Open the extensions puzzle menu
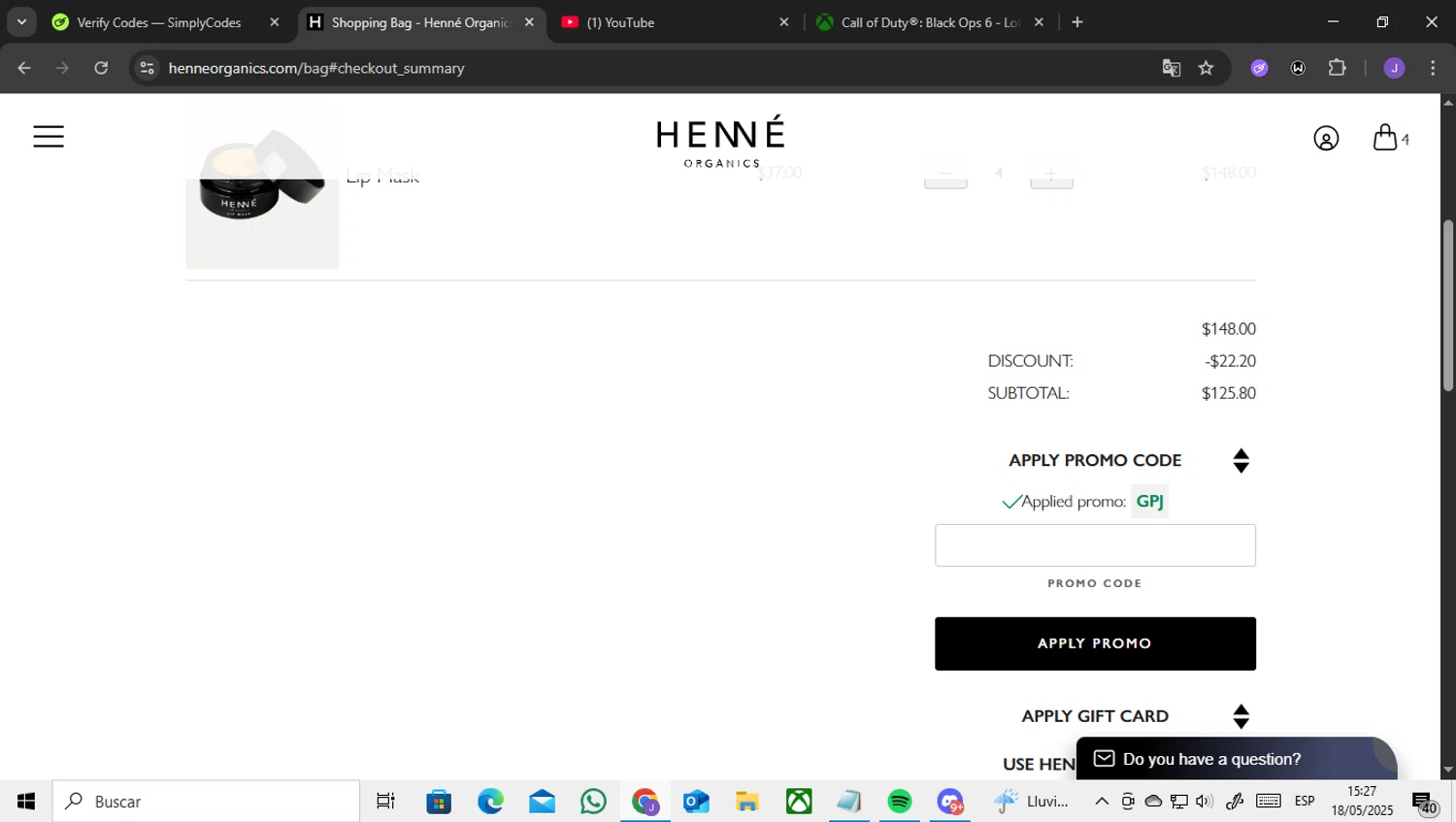The image size is (1456, 822). click(x=1338, y=68)
